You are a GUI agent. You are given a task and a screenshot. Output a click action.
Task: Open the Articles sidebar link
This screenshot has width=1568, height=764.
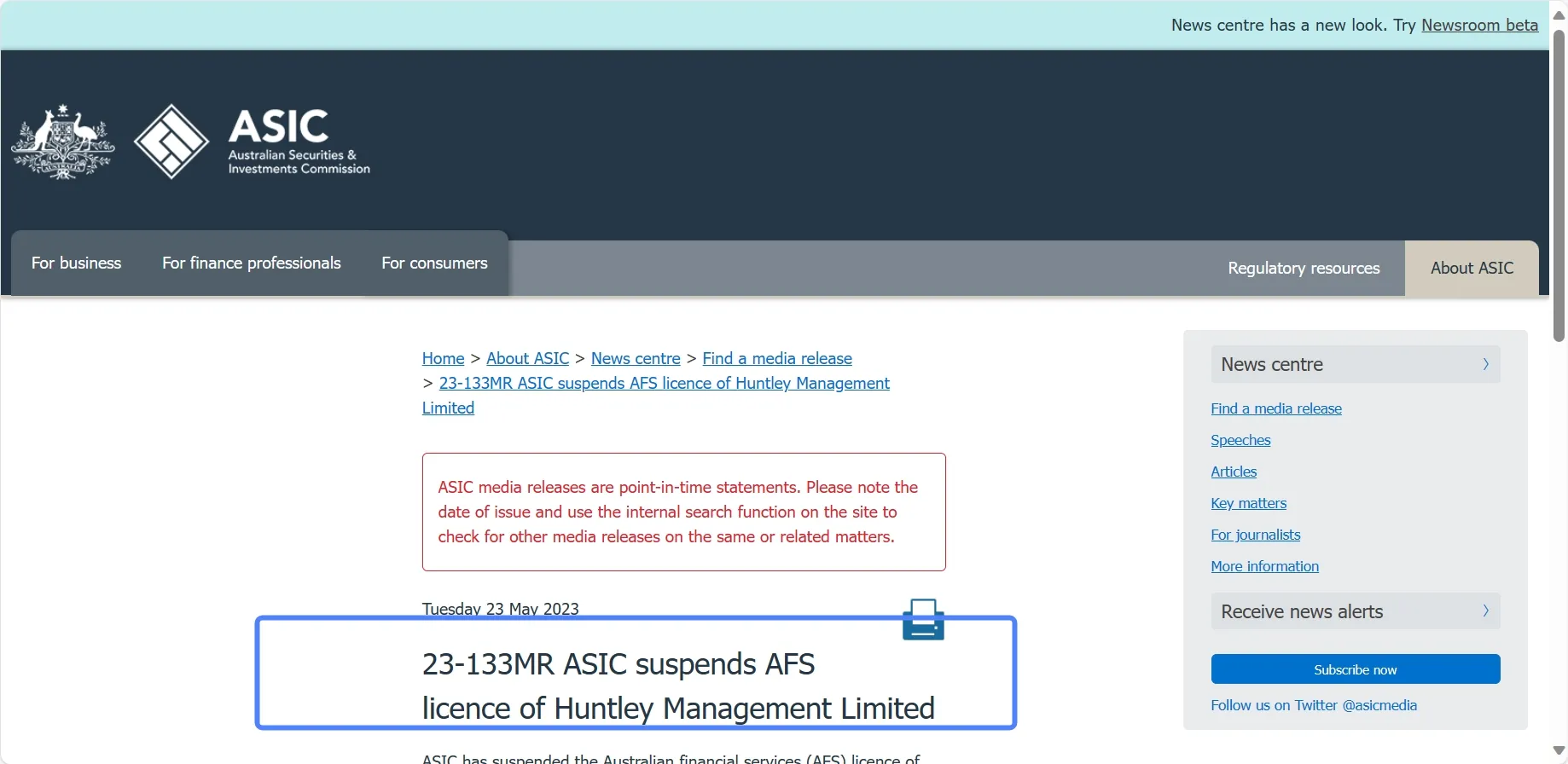[x=1234, y=472]
